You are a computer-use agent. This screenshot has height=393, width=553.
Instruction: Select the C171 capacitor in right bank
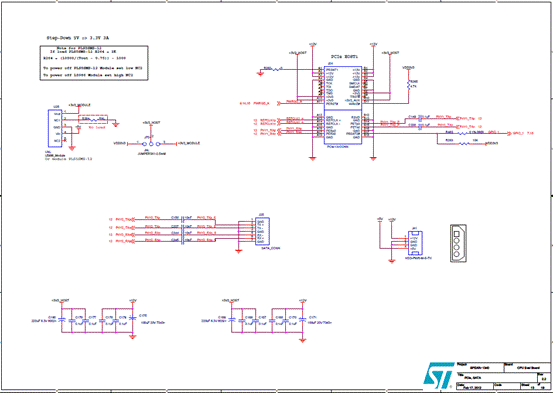[x=302, y=319]
